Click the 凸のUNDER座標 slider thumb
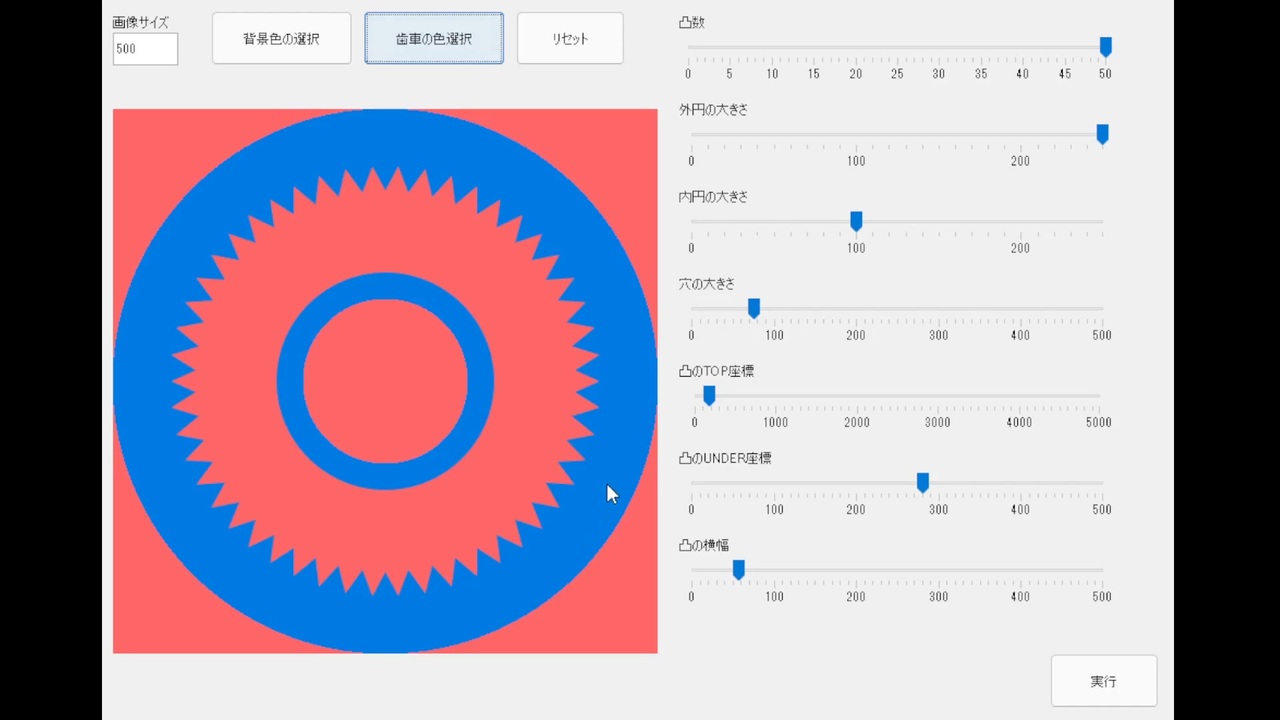The height and width of the screenshot is (720, 1280). (923, 483)
